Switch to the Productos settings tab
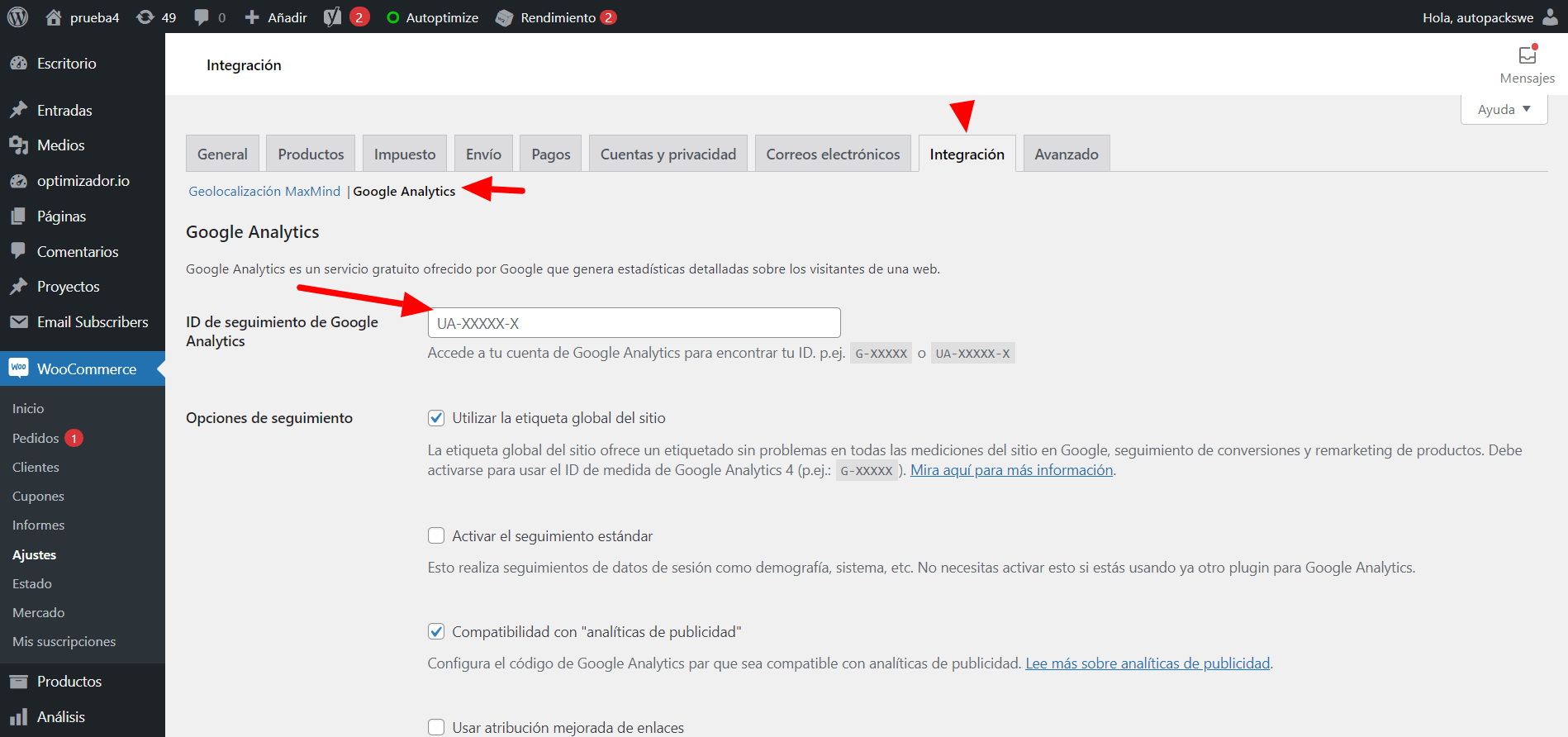Viewport: 1568px width, 737px height. [311, 154]
